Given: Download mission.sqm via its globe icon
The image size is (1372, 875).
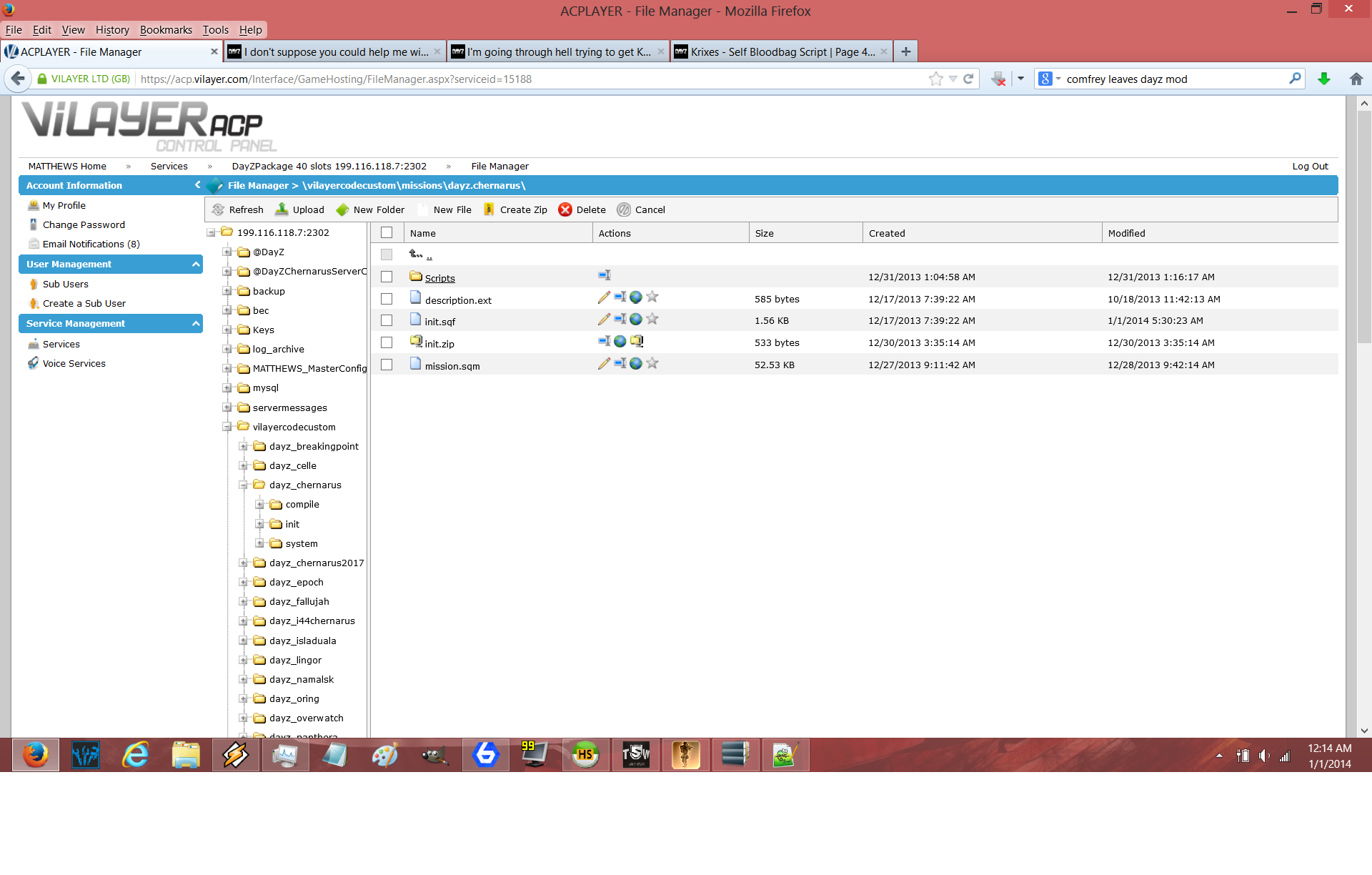Looking at the screenshot, I should click(x=635, y=363).
